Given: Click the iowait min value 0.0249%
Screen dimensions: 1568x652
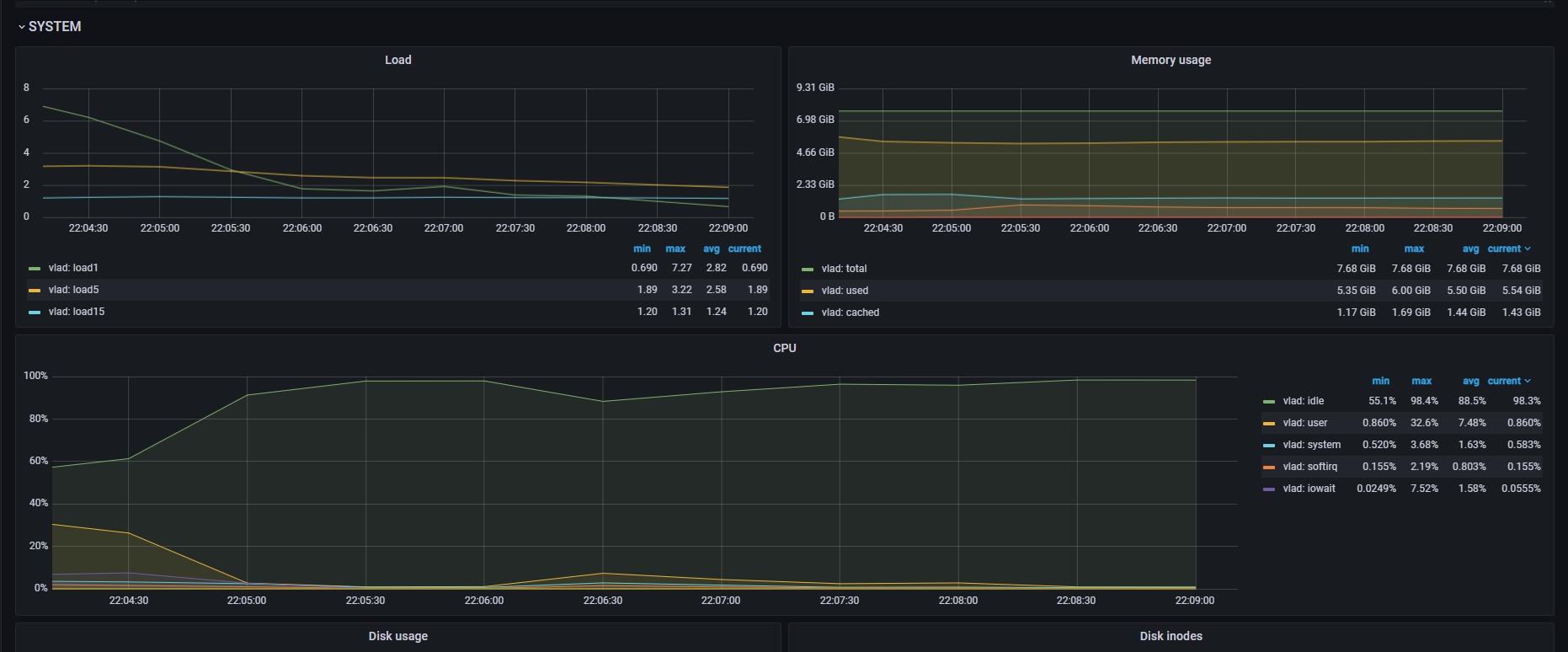Looking at the screenshot, I should coord(1376,489).
